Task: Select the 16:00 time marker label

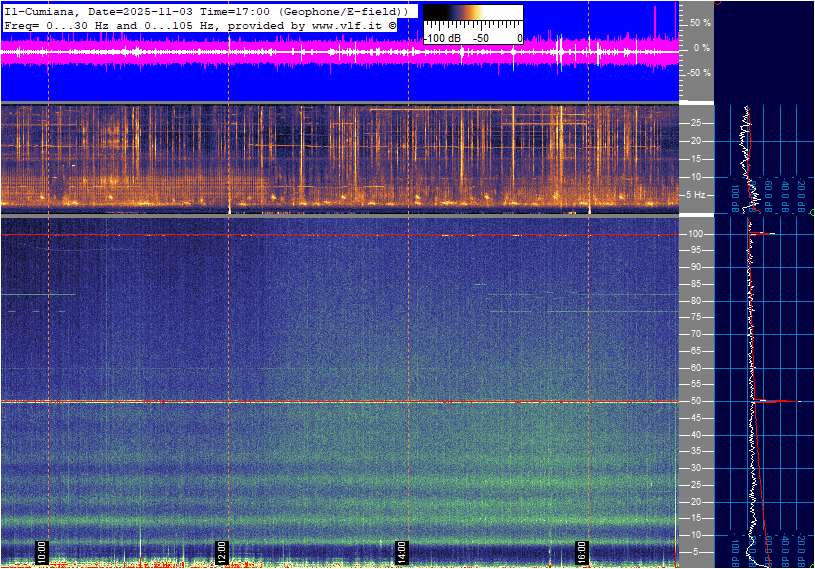Action: pos(581,551)
